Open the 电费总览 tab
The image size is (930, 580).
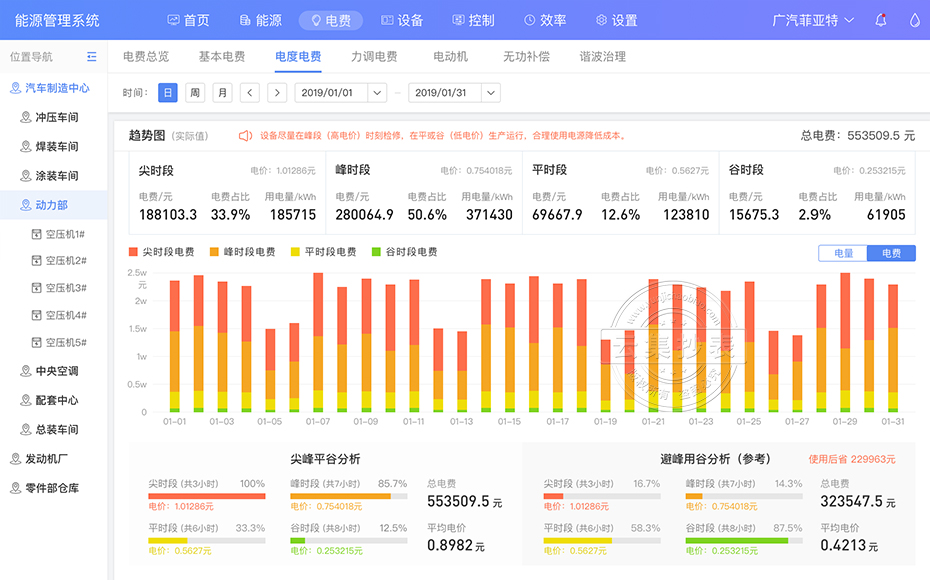(x=145, y=57)
